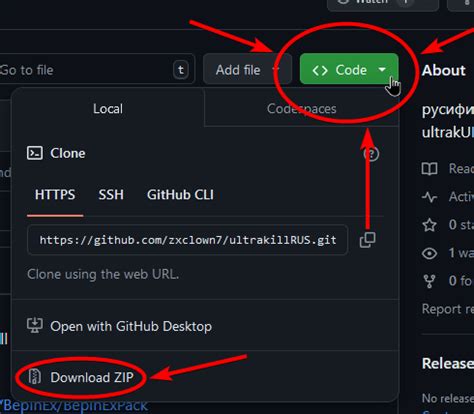Click the fork icon for forks count
Viewport: 474px width, 414px height.
[x=429, y=281]
